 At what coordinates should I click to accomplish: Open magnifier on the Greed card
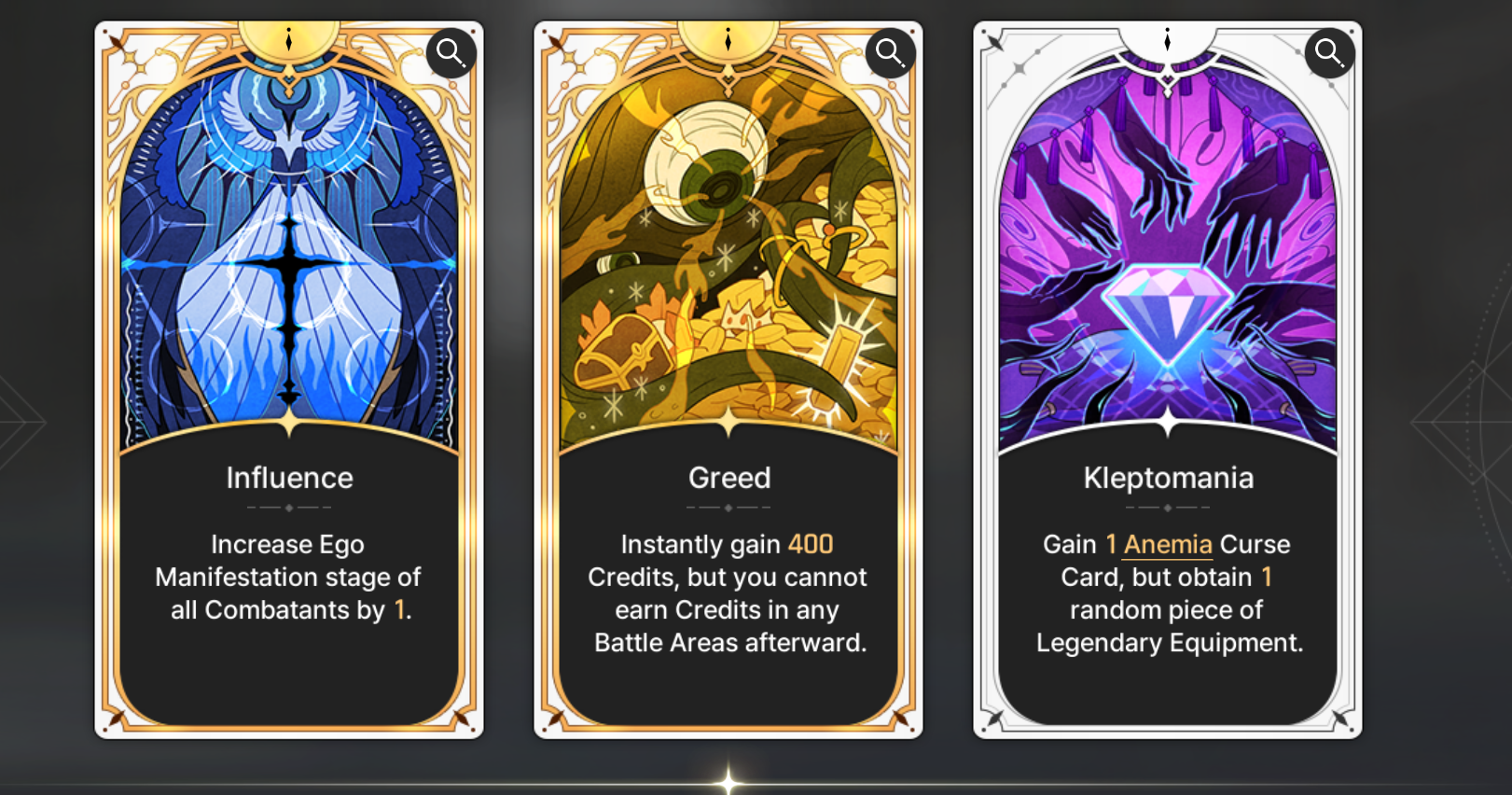click(891, 53)
